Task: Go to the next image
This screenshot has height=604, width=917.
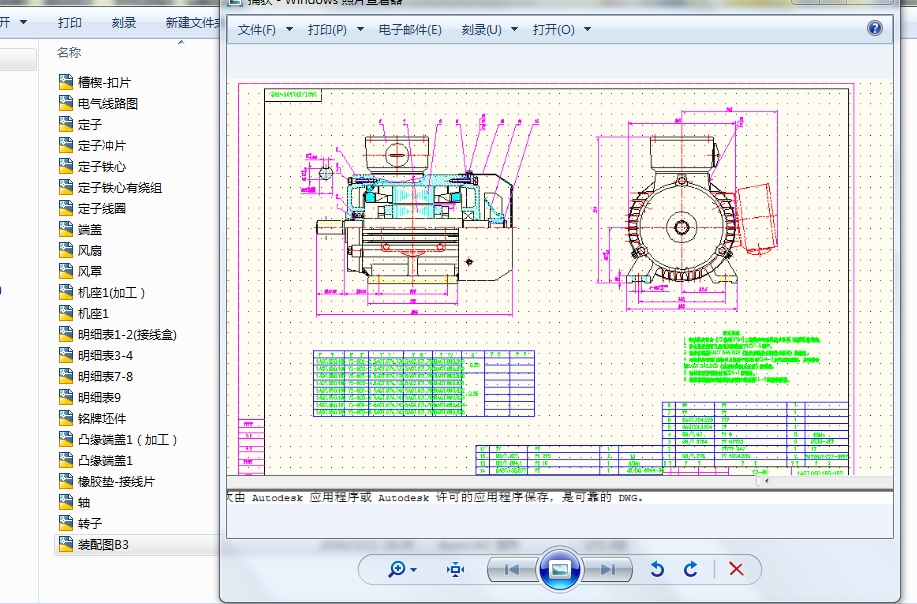Action: coord(607,569)
